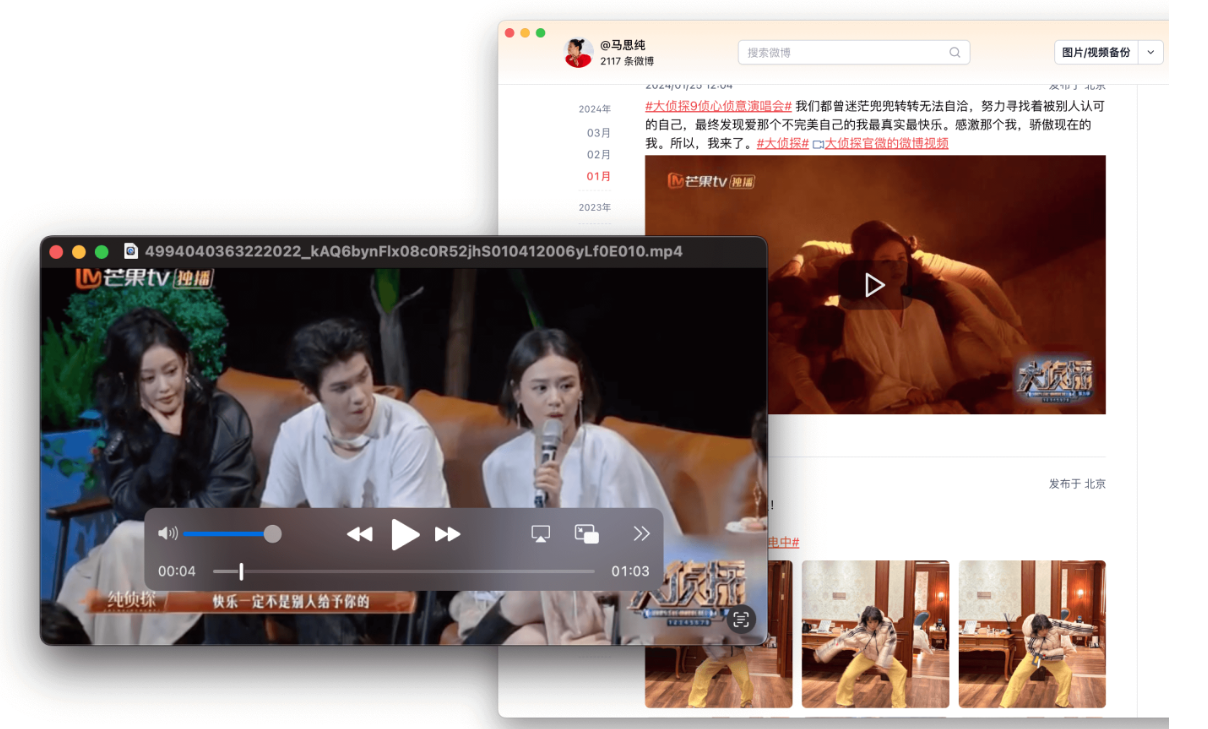Open the #大侦探9侦心侦意演唱会# hashtag link
The height and width of the screenshot is (729, 1208).
tap(718, 106)
